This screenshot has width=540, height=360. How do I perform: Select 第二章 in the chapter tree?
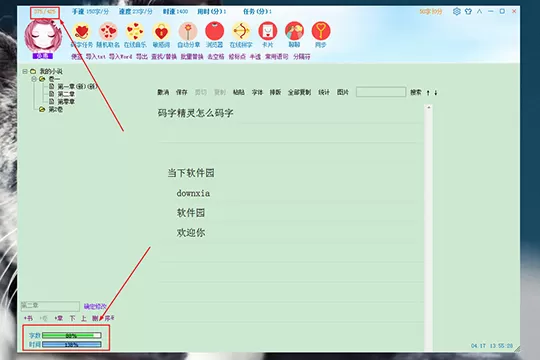[66, 94]
